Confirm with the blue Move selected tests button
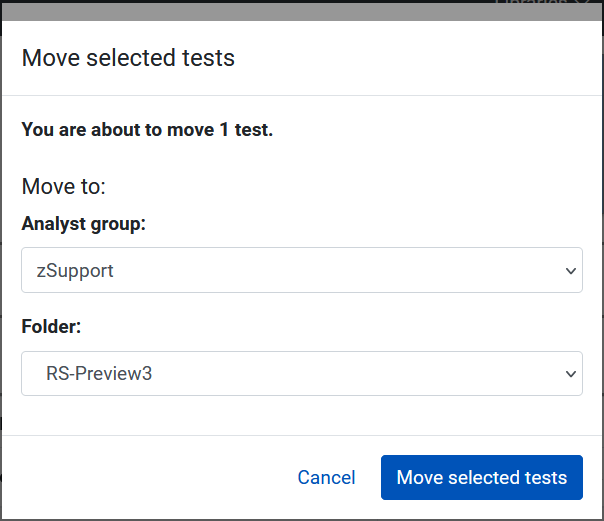Screen dimensions: 604x521 coord(481,477)
